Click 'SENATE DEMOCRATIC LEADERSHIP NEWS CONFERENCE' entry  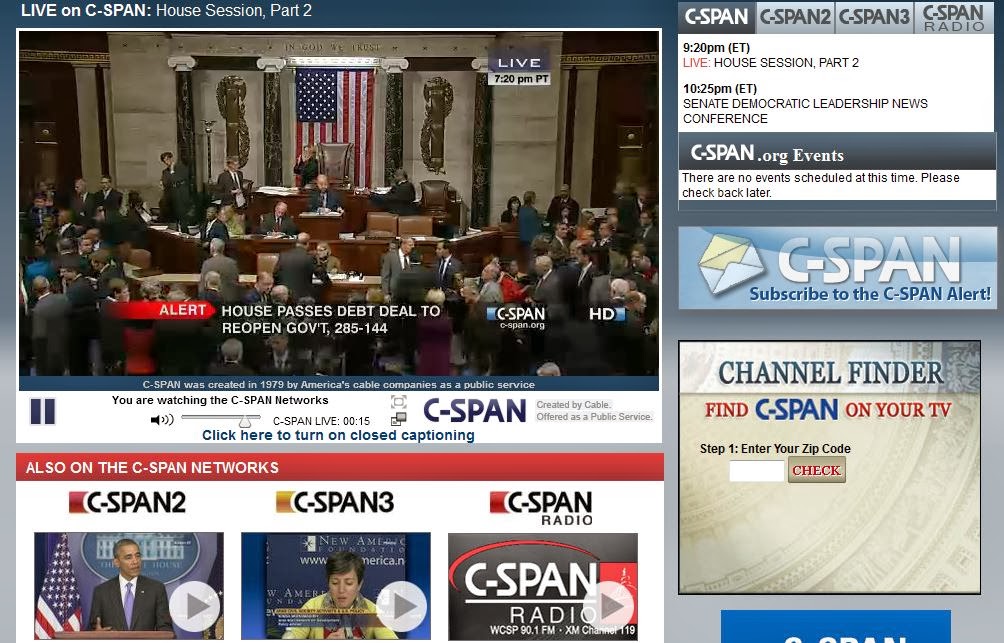click(x=805, y=111)
